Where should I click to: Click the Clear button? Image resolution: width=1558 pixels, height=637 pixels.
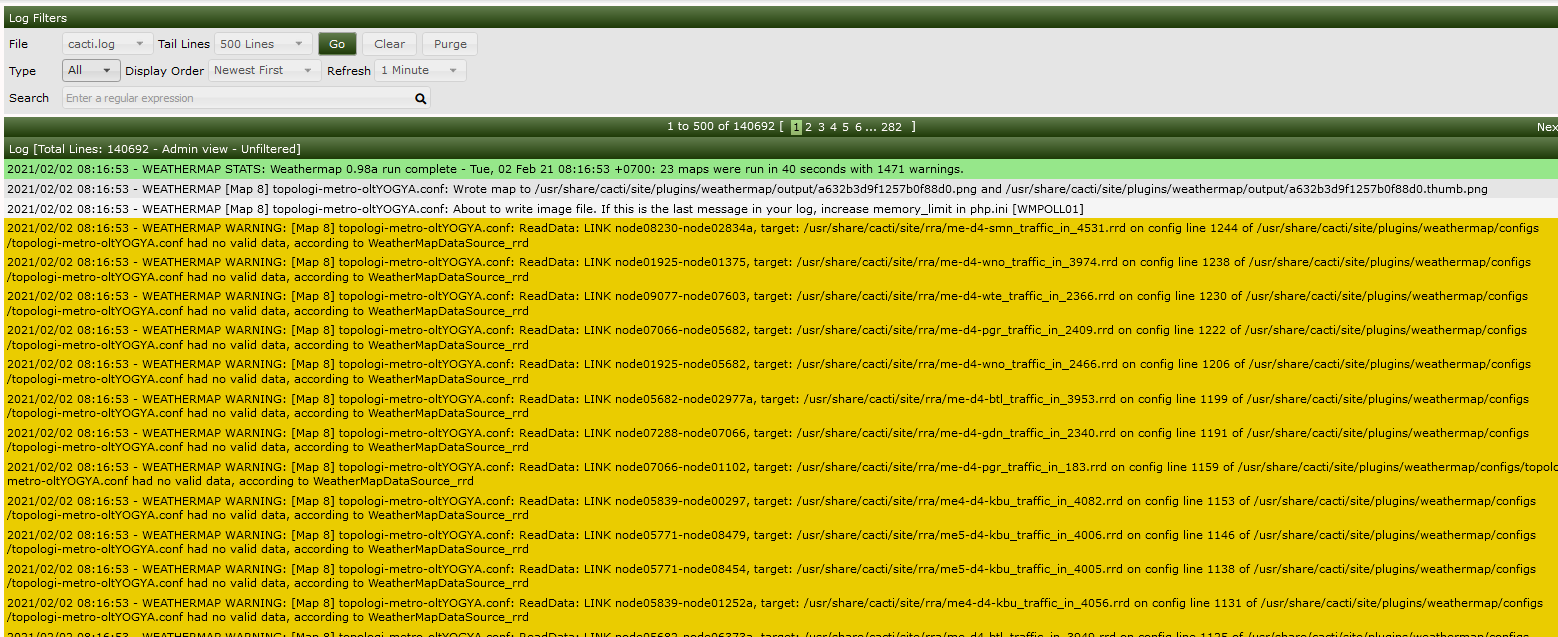389,43
